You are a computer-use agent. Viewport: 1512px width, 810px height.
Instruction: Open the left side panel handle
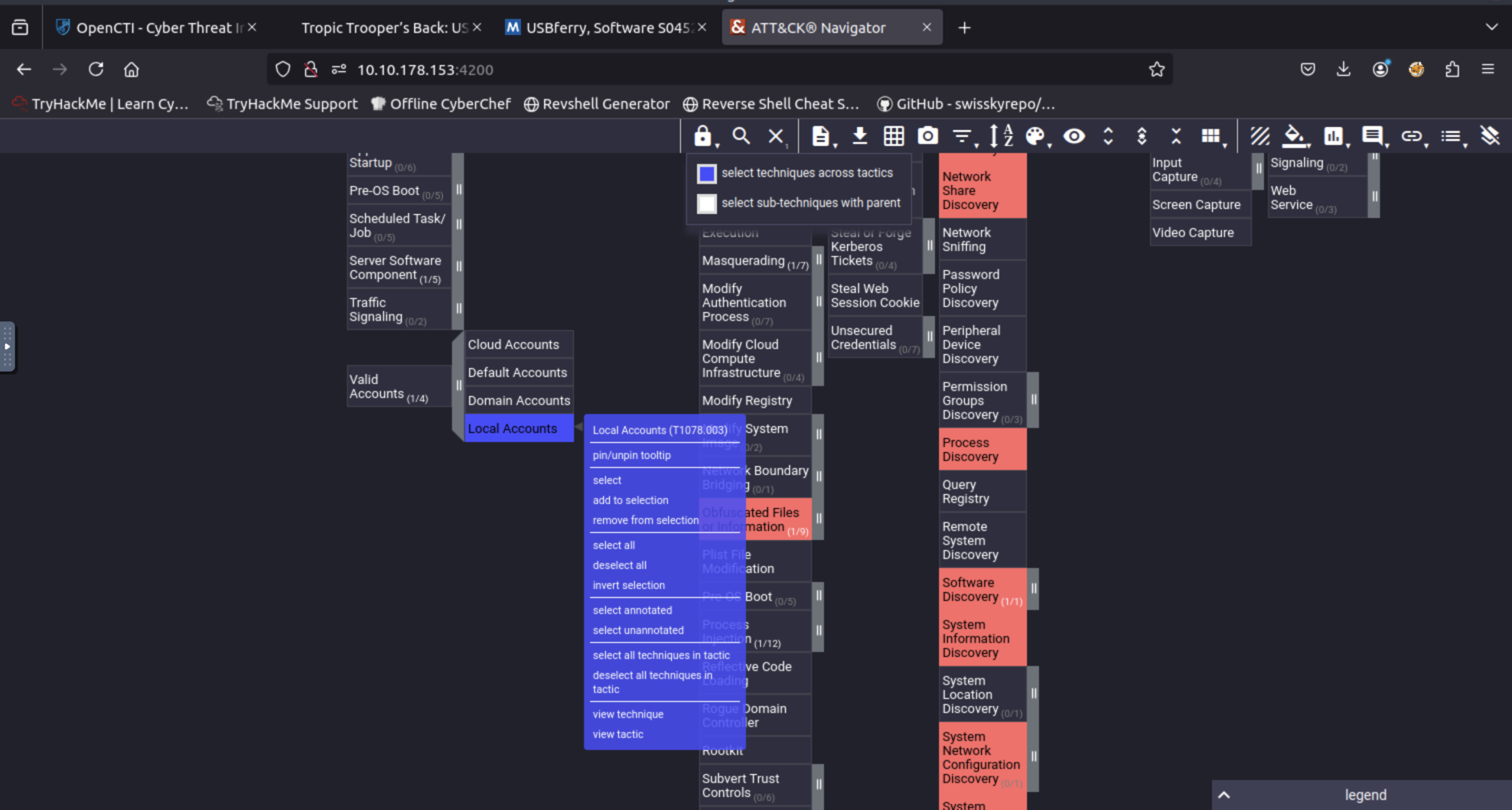[7, 347]
